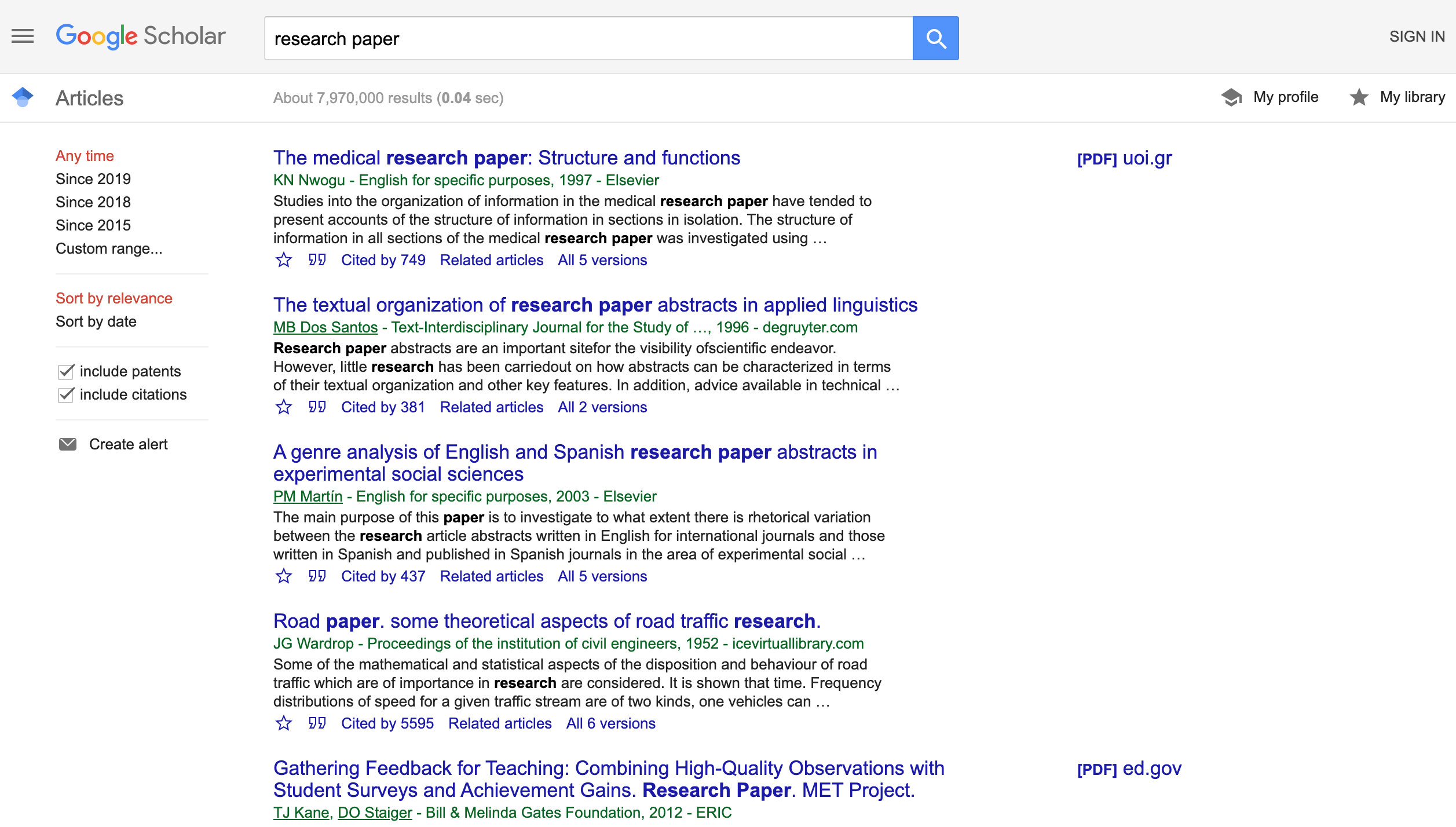Click cite icon for the genre analysis result

[317, 576]
